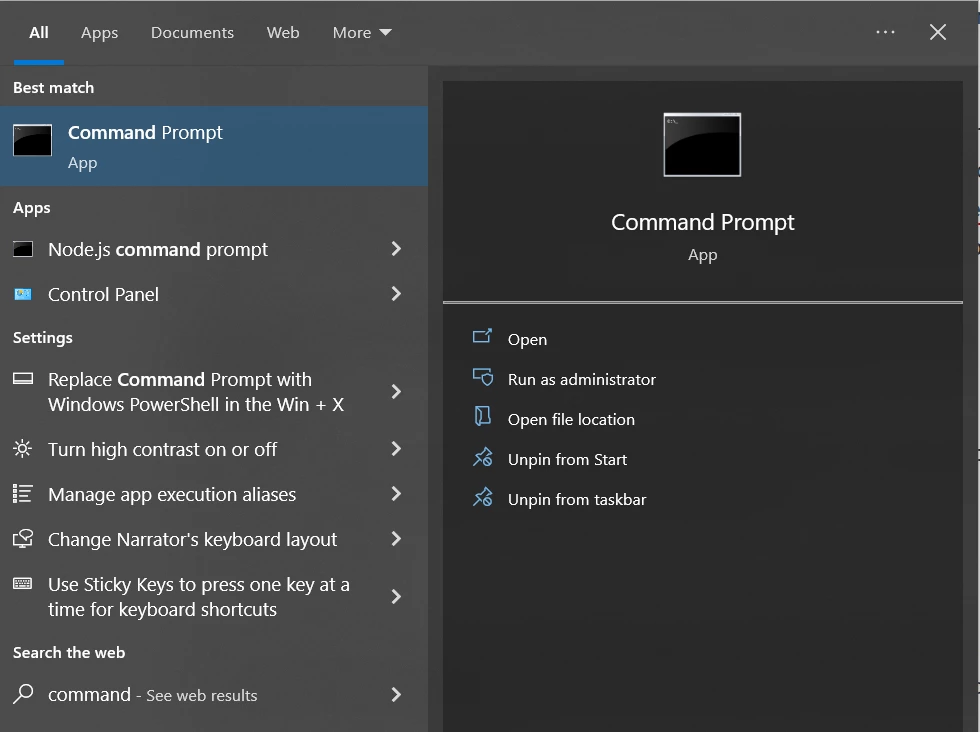Switch to the Apps search tab

tap(99, 33)
